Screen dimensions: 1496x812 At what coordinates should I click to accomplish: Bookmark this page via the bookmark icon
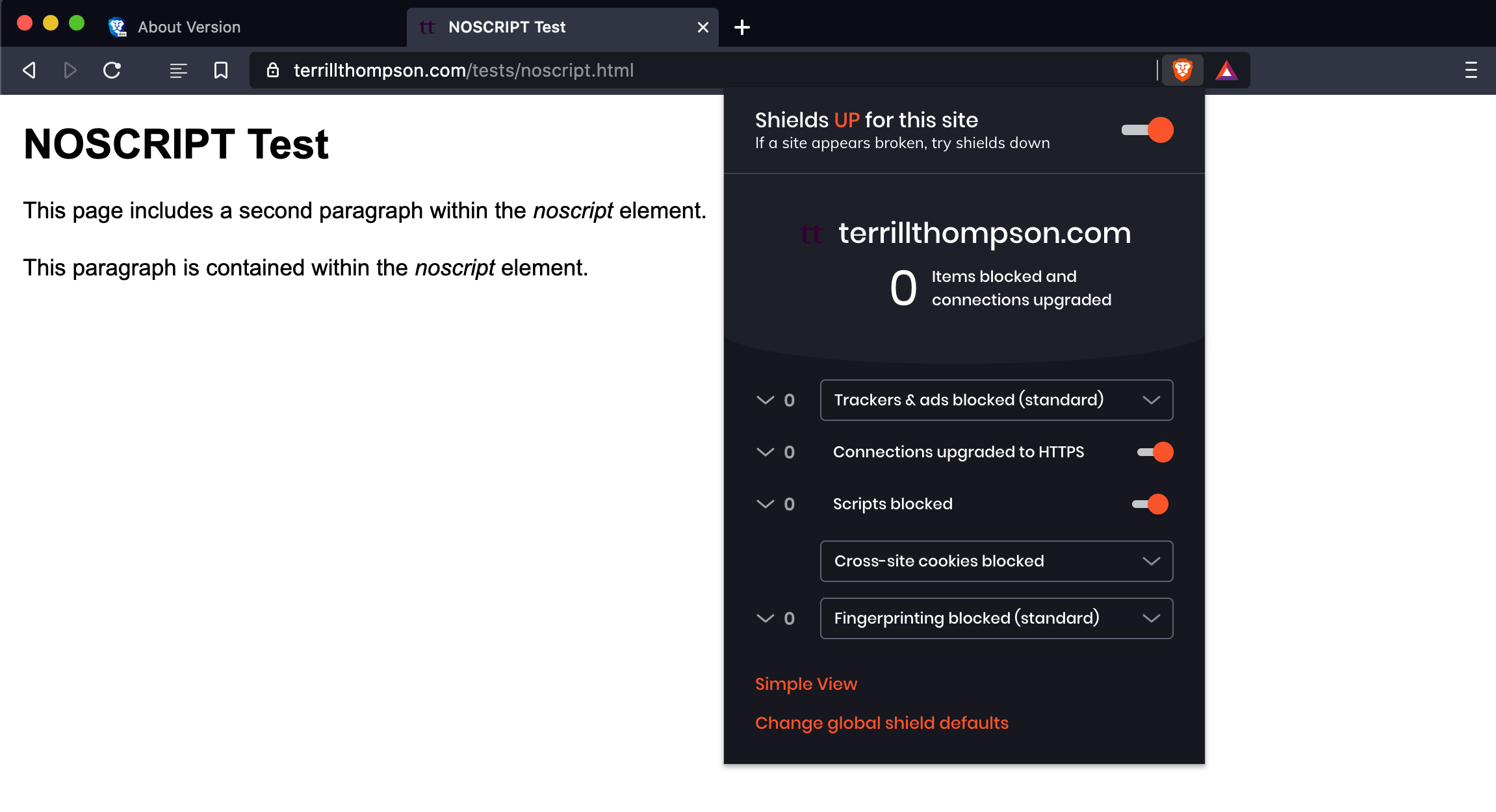tap(220, 70)
